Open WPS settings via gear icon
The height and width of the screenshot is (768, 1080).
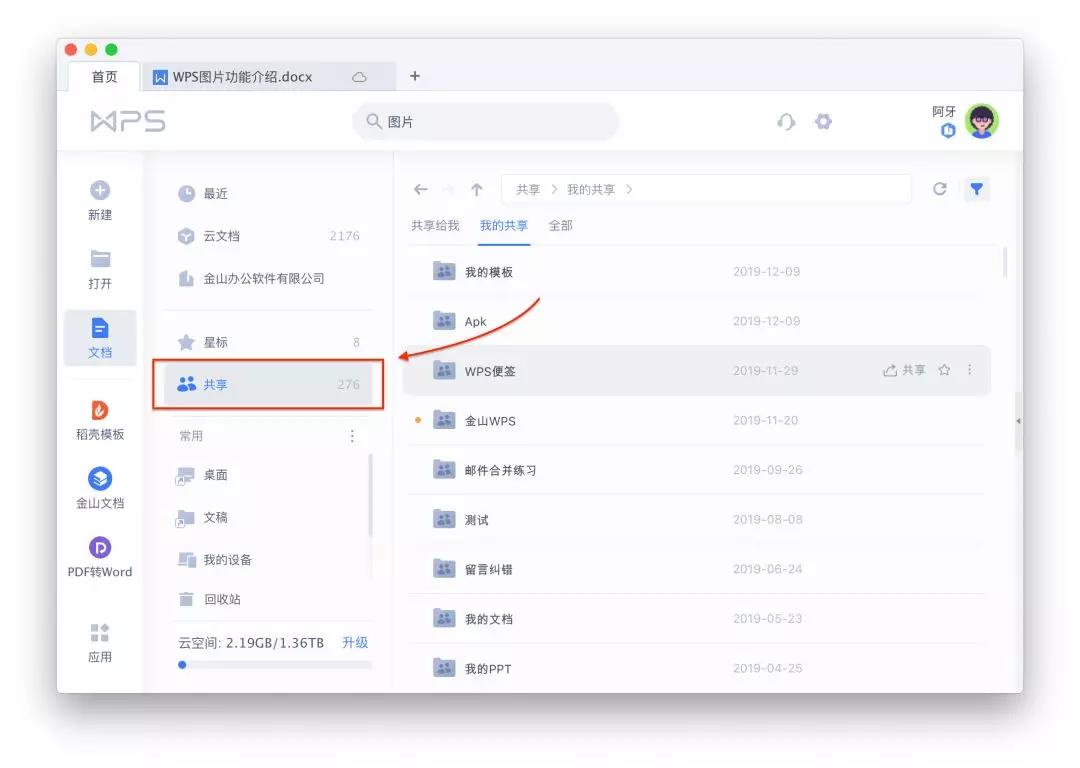(822, 121)
